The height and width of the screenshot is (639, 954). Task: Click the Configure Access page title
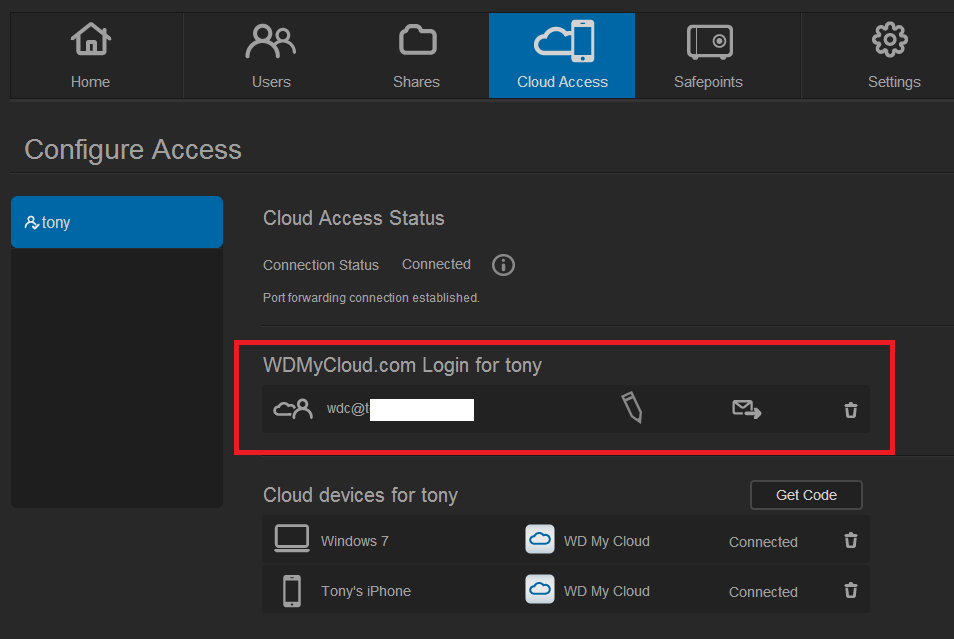tap(133, 150)
